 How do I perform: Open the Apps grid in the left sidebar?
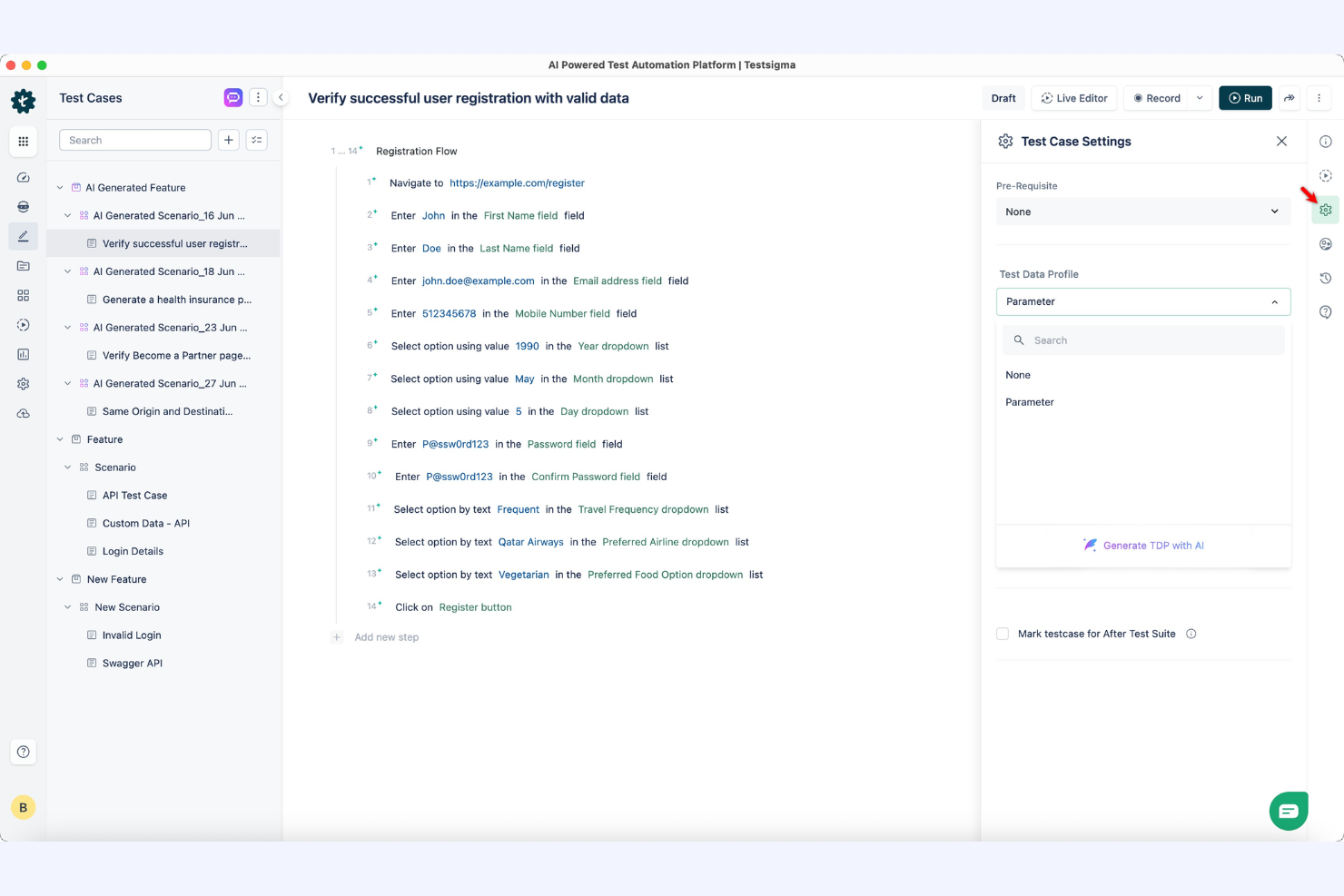24,142
